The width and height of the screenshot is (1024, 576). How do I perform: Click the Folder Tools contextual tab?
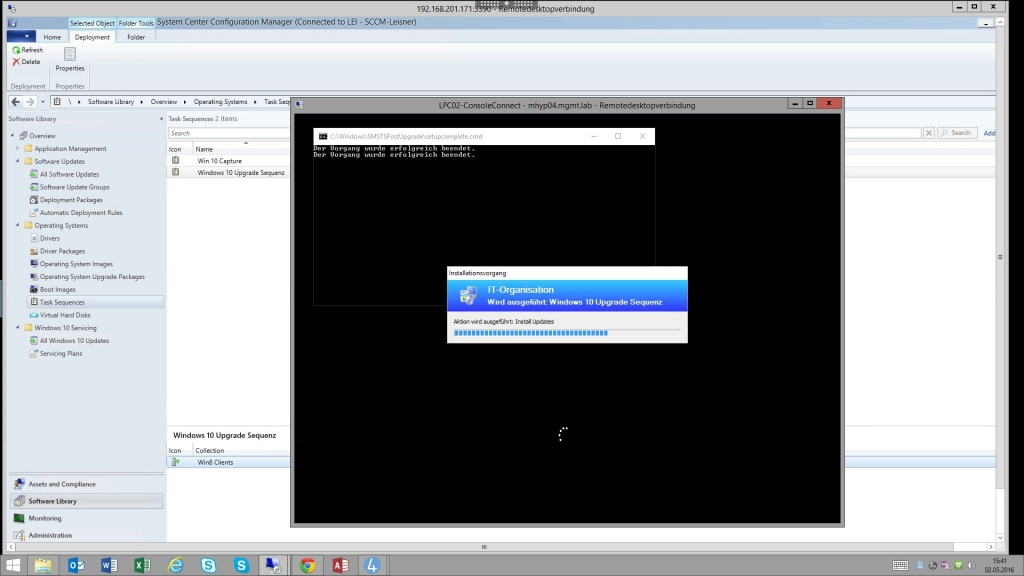point(136,23)
